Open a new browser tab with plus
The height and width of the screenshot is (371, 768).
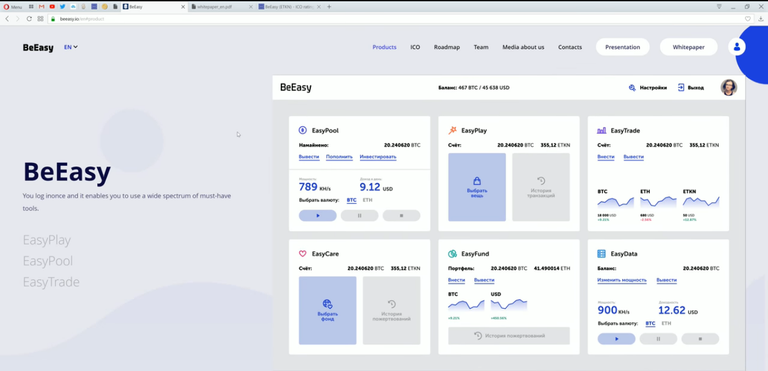point(329,7)
